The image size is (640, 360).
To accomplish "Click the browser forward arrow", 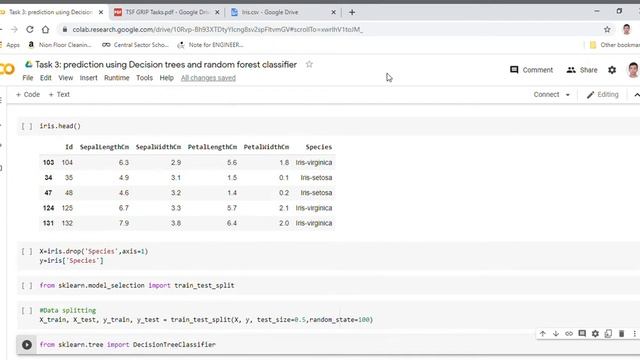I will tap(14, 29).
